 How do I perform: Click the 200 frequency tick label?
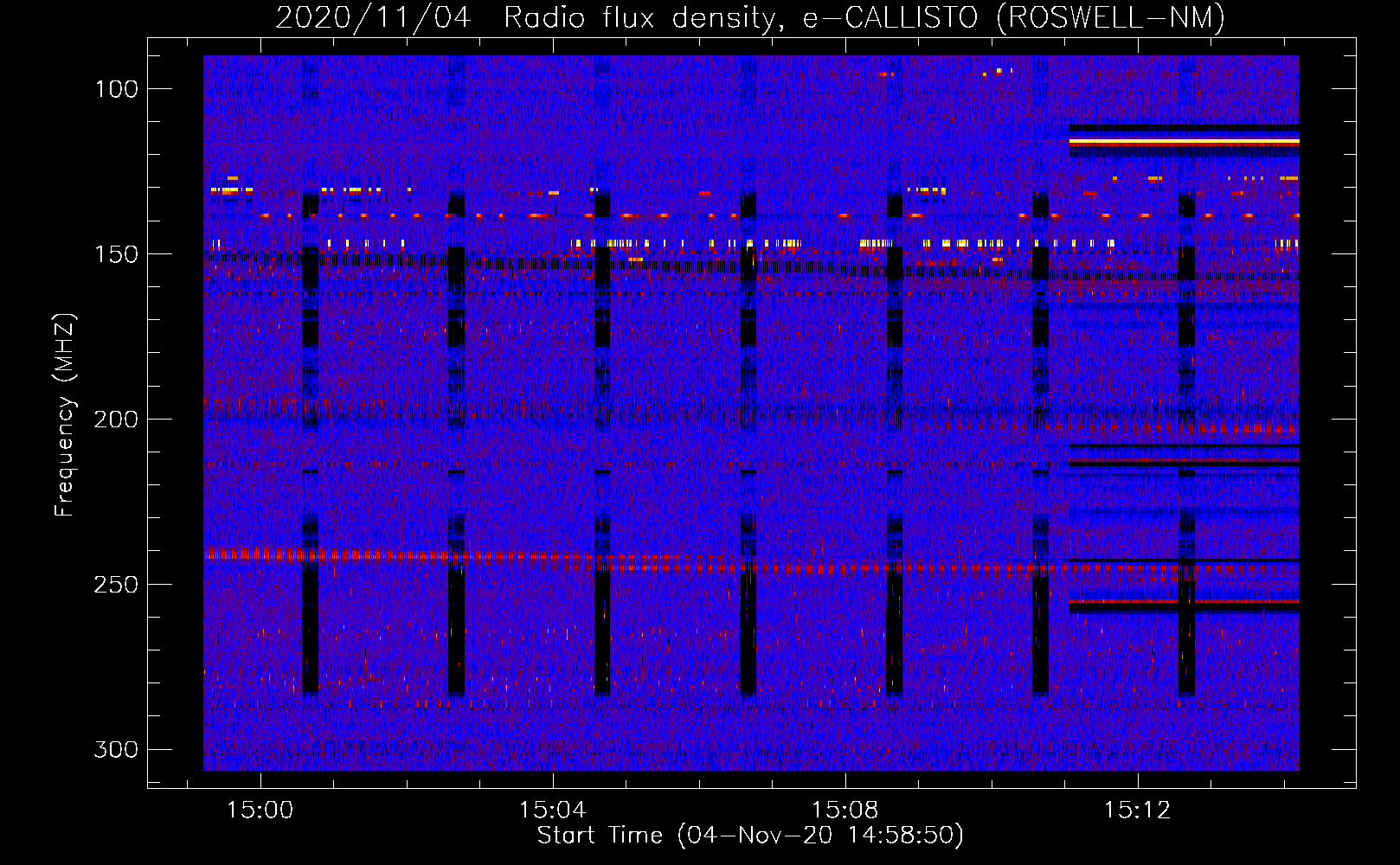(116, 420)
